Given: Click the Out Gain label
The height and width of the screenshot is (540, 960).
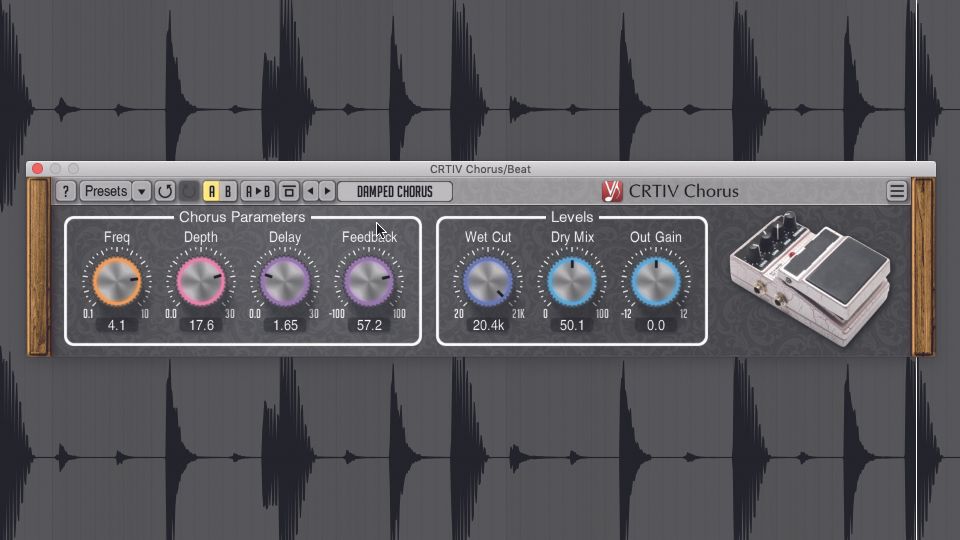Looking at the screenshot, I should pyautogui.click(x=656, y=237).
